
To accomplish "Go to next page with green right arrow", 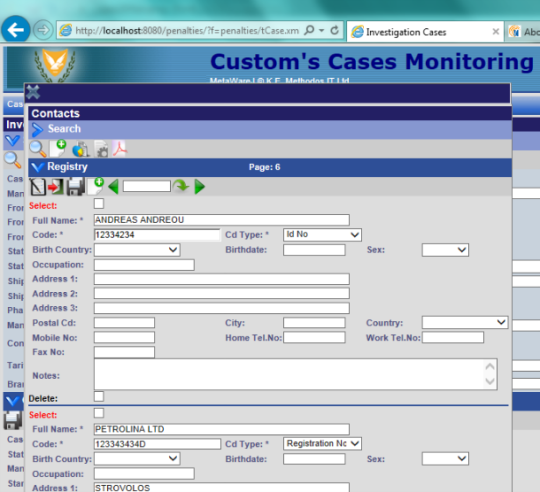I will pos(199,187).
